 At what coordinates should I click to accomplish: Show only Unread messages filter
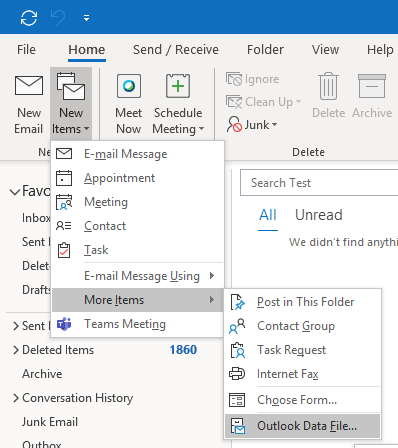(319, 215)
